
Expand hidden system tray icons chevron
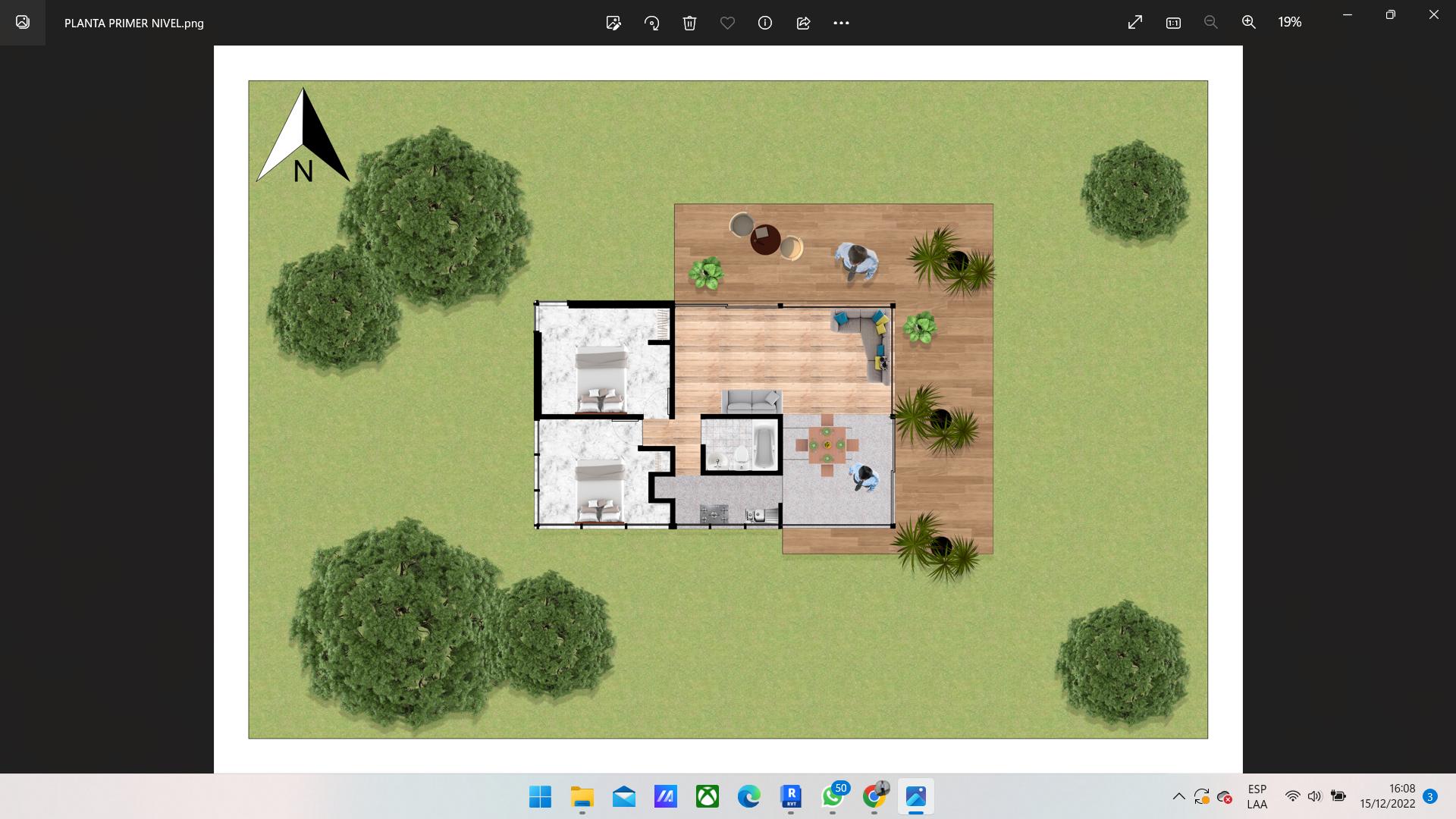(1178, 796)
